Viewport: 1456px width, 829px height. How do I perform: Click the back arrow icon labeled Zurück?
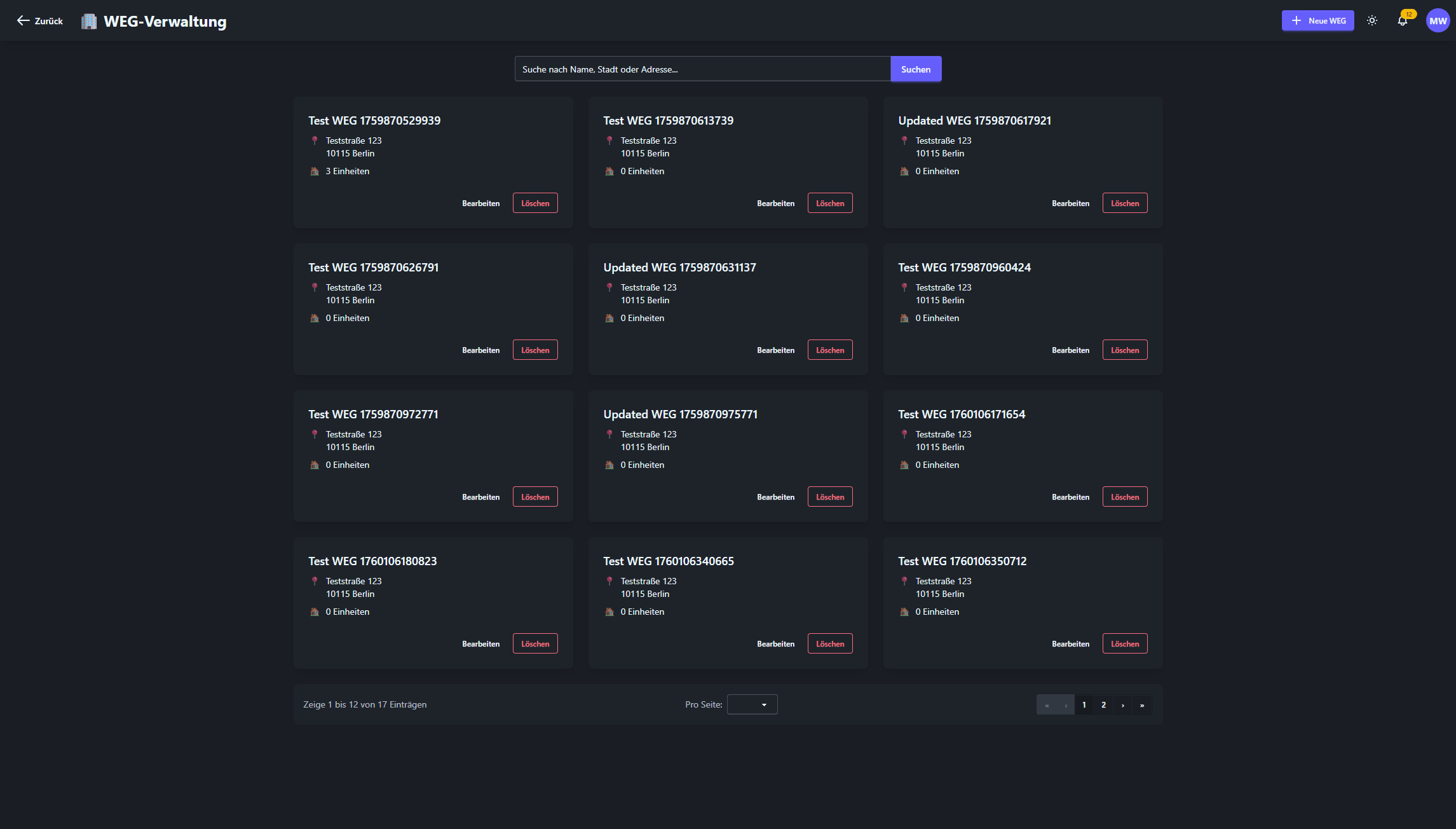click(x=24, y=21)
